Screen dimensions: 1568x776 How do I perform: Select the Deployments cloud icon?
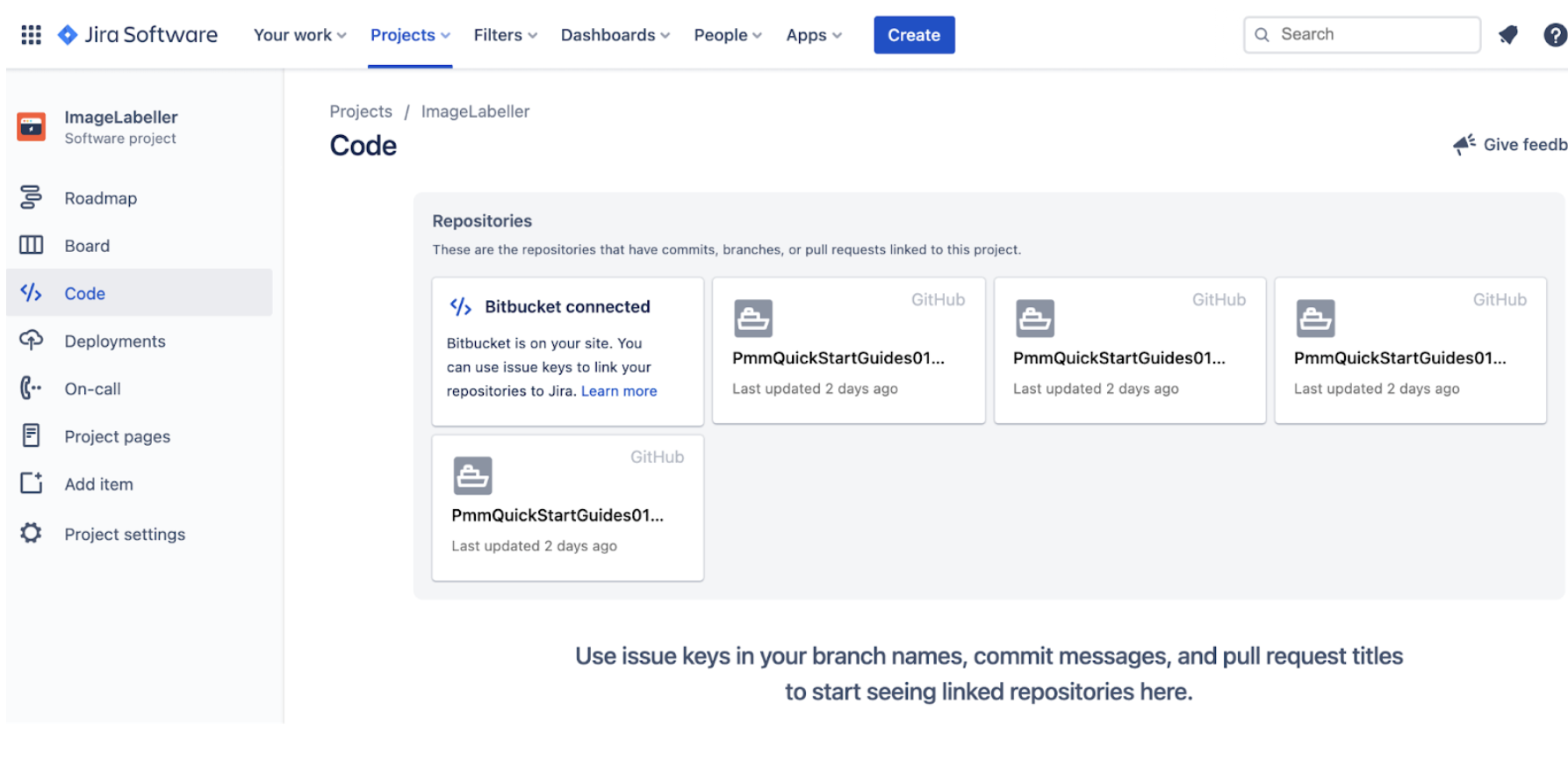pyautogui.click(x=31, y=341)
